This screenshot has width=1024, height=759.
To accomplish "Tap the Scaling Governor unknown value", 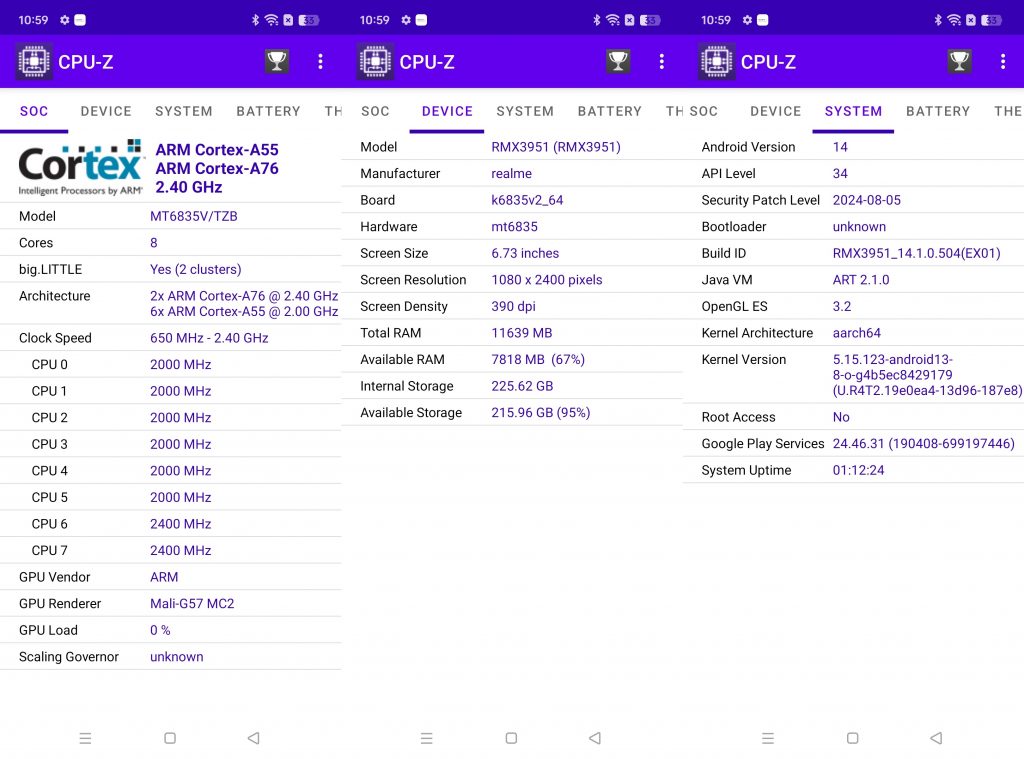I will pos(176,657).
